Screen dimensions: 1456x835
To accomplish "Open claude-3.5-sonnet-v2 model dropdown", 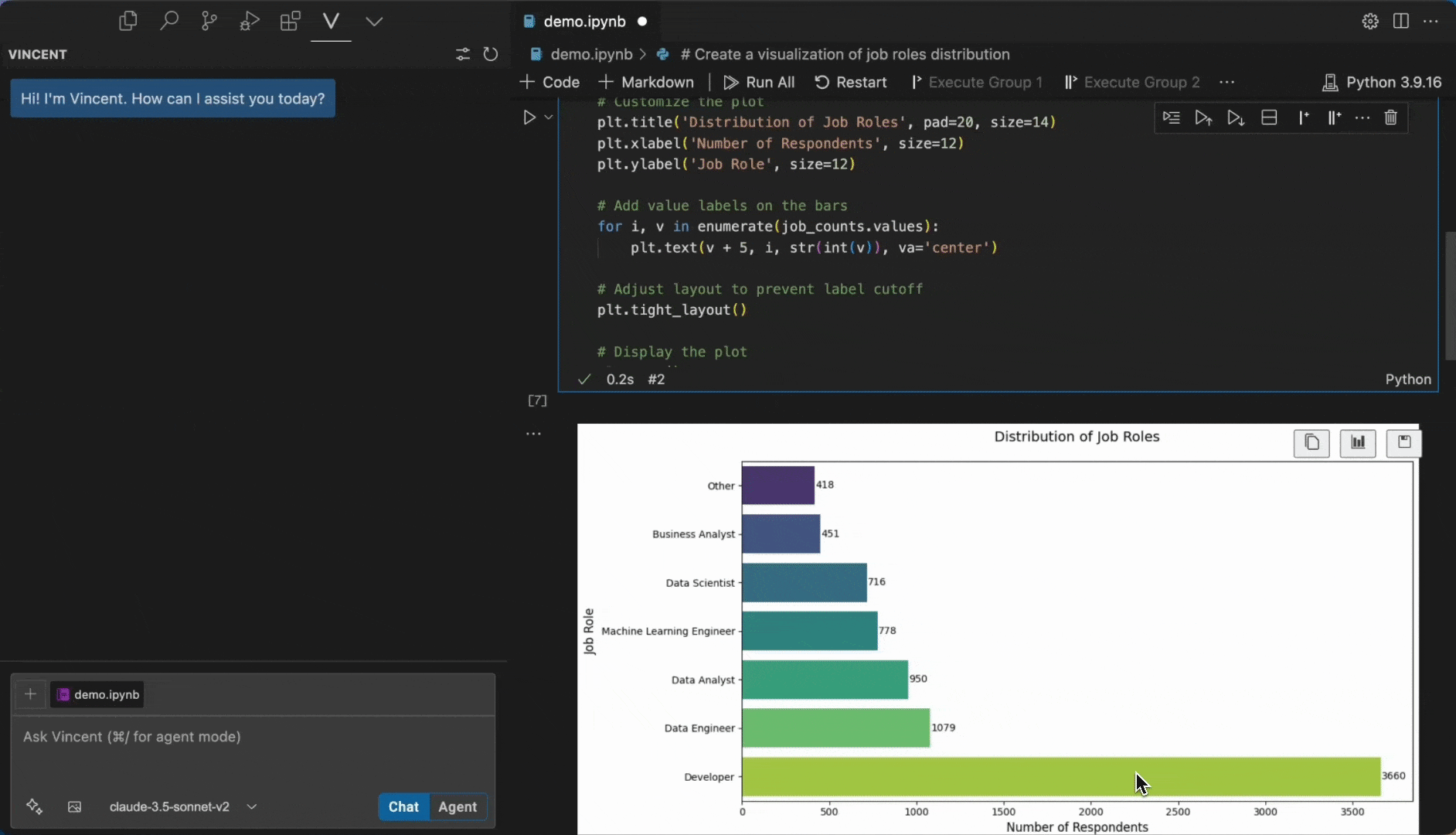I will pyautogui.click(x=182, y=806).
